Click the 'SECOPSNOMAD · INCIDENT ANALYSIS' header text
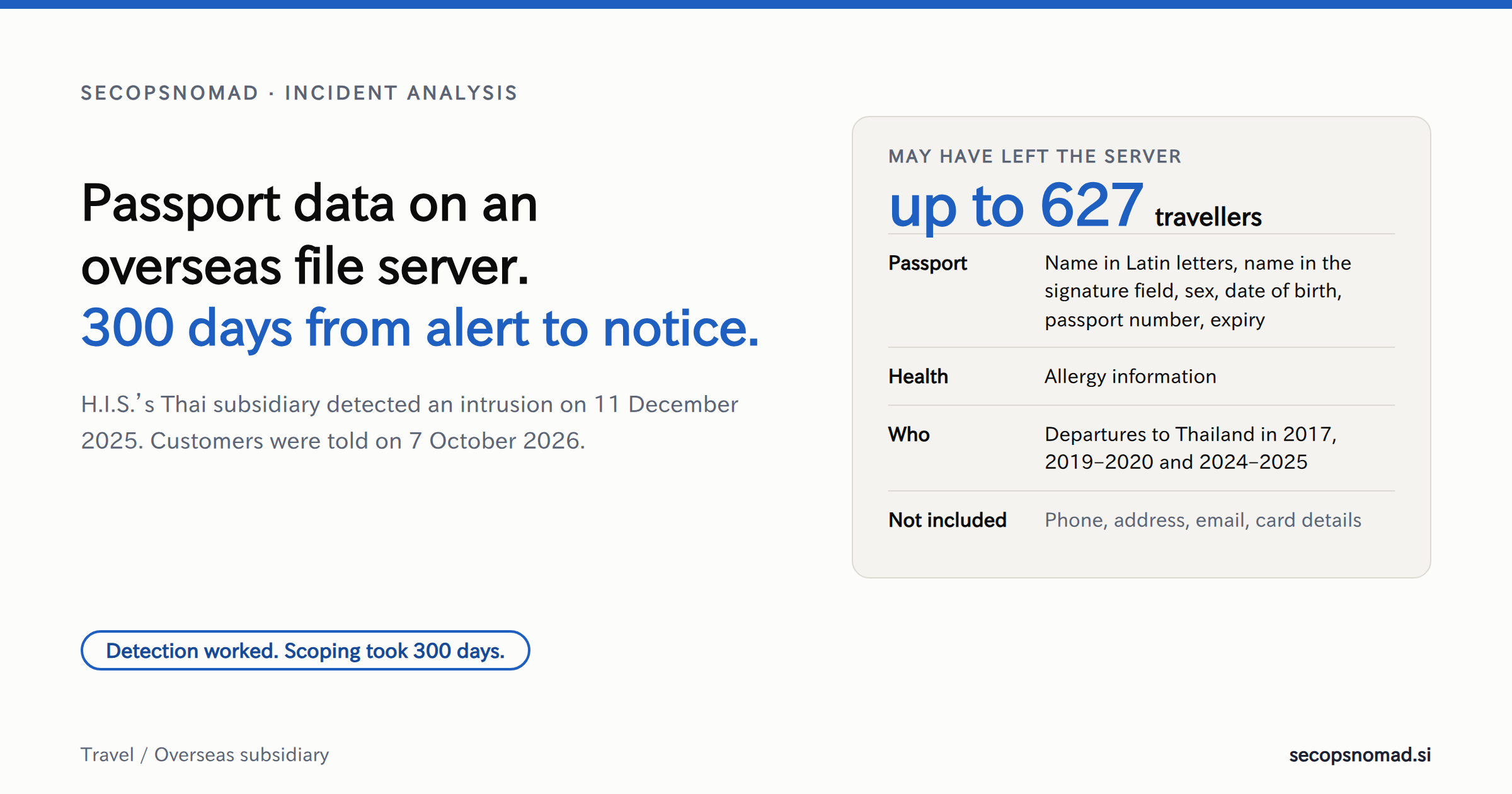The width and height of the screenshot is (1512, 794). click(299, 93)
